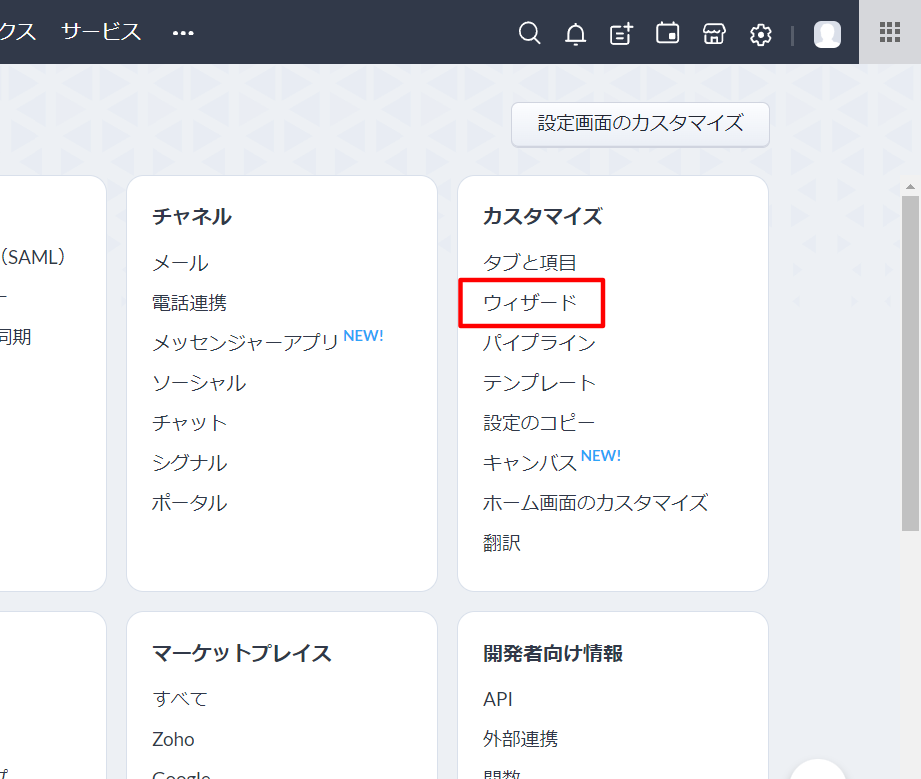This screenshot has width=921, height=779.
Task: Open the settings gear icon
Action: (x=761, y=35)
